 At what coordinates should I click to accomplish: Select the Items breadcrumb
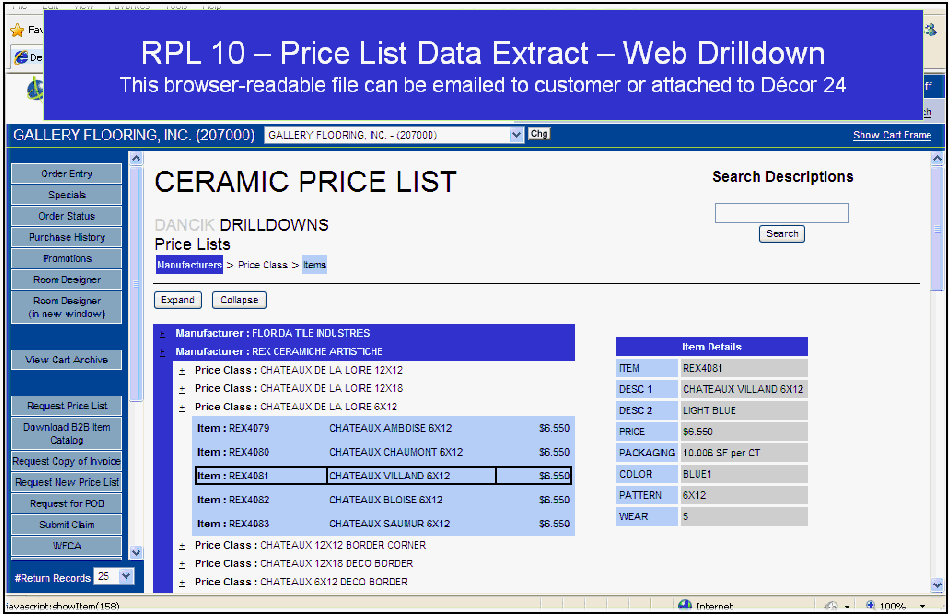pos(314,265)
